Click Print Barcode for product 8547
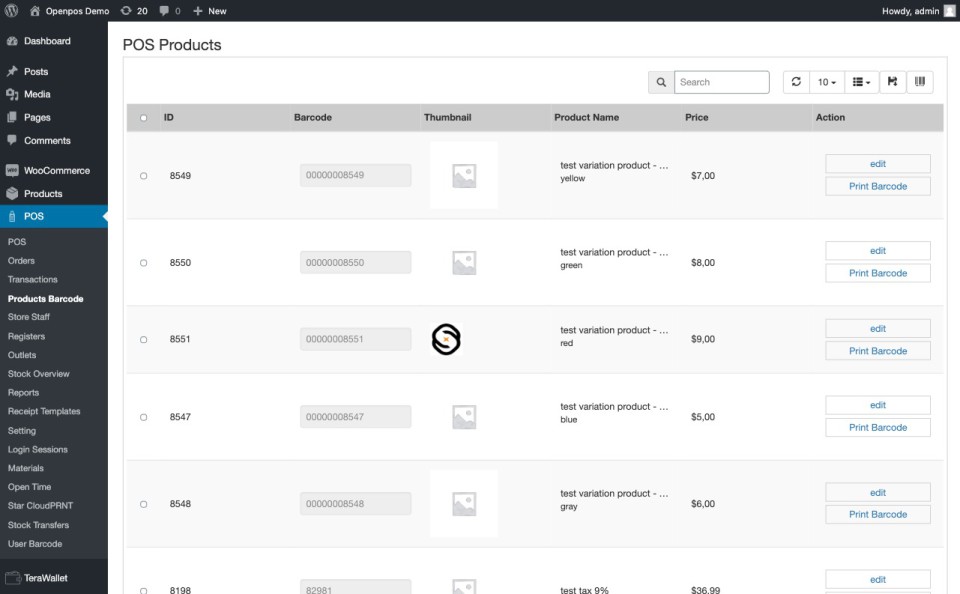 pos(877,428)
